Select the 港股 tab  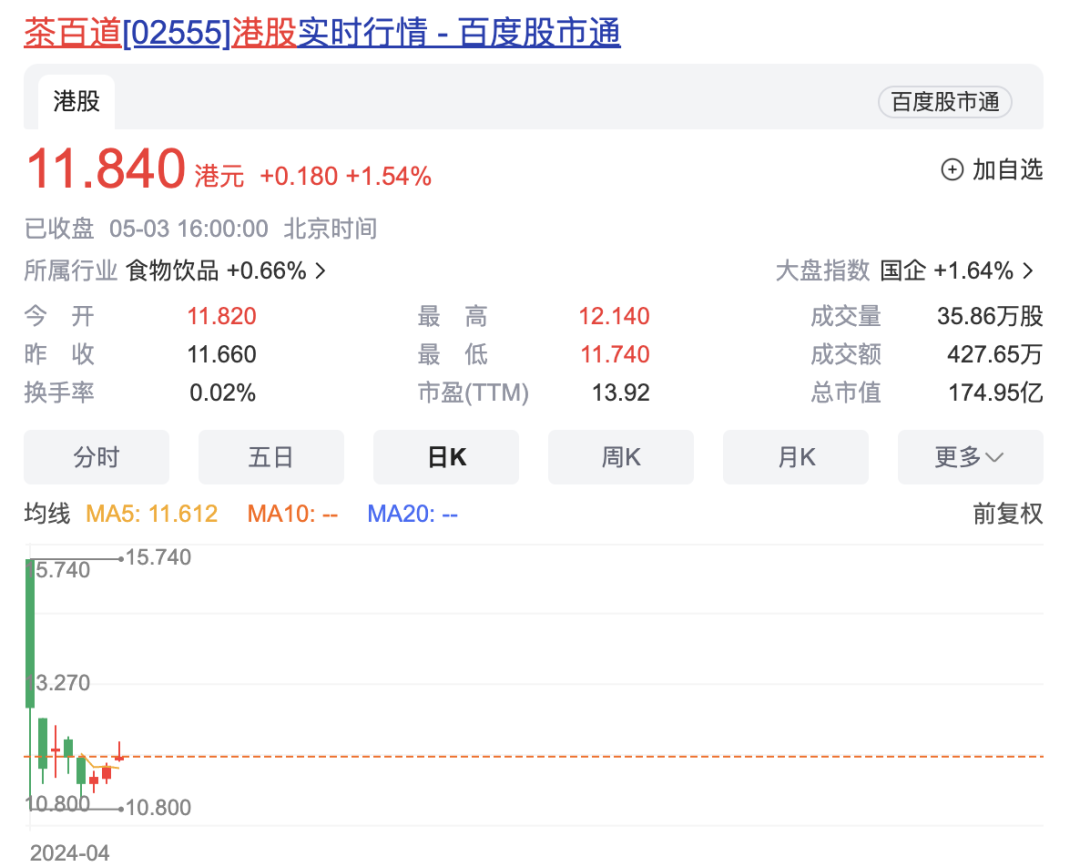click(x=76, y=101)
